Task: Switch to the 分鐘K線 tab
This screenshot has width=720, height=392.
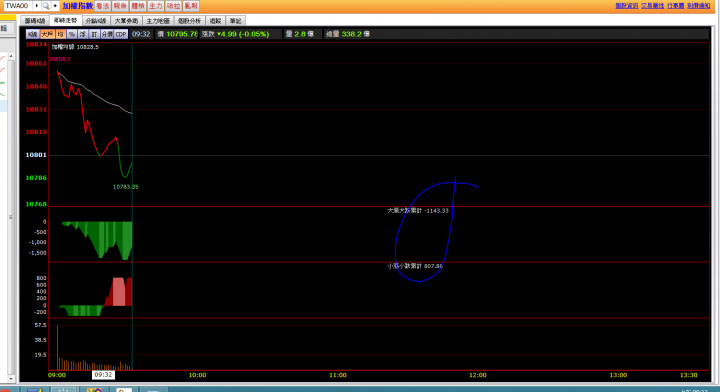Action: [x=96, y=21]
